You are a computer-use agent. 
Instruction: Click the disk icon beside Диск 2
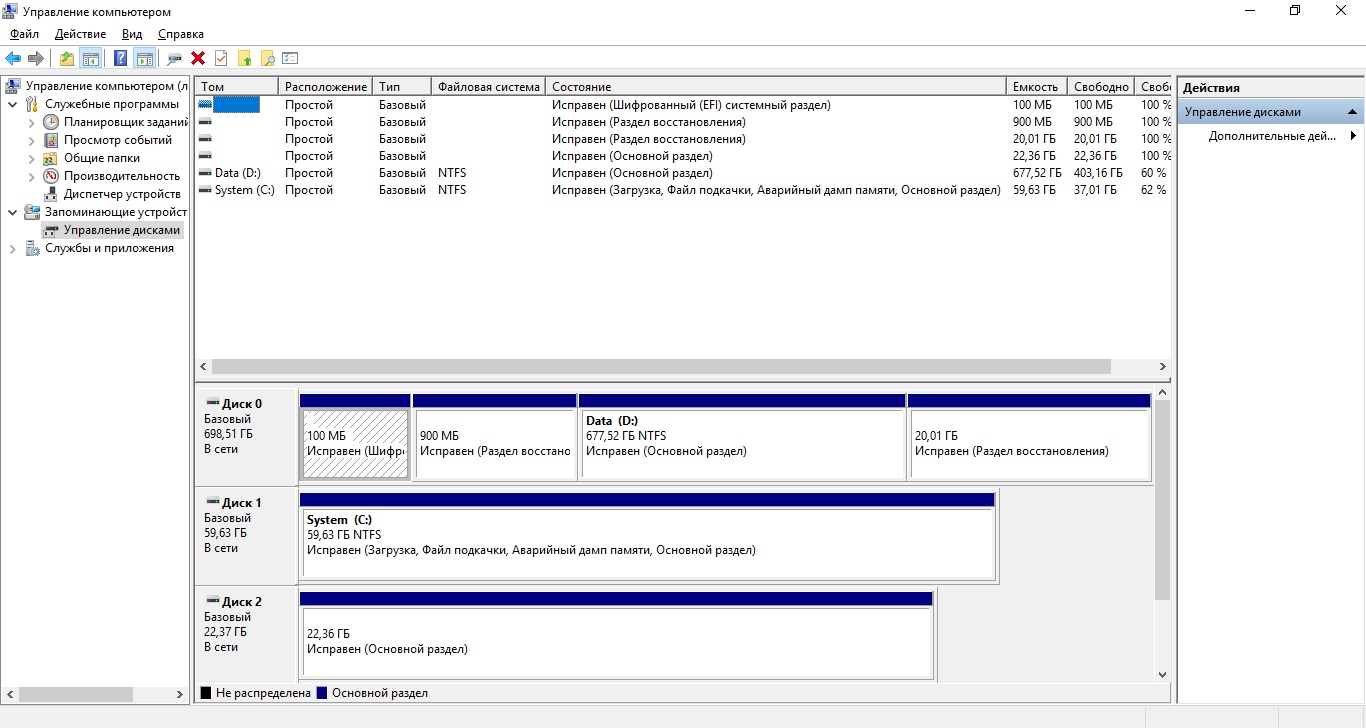213,601
